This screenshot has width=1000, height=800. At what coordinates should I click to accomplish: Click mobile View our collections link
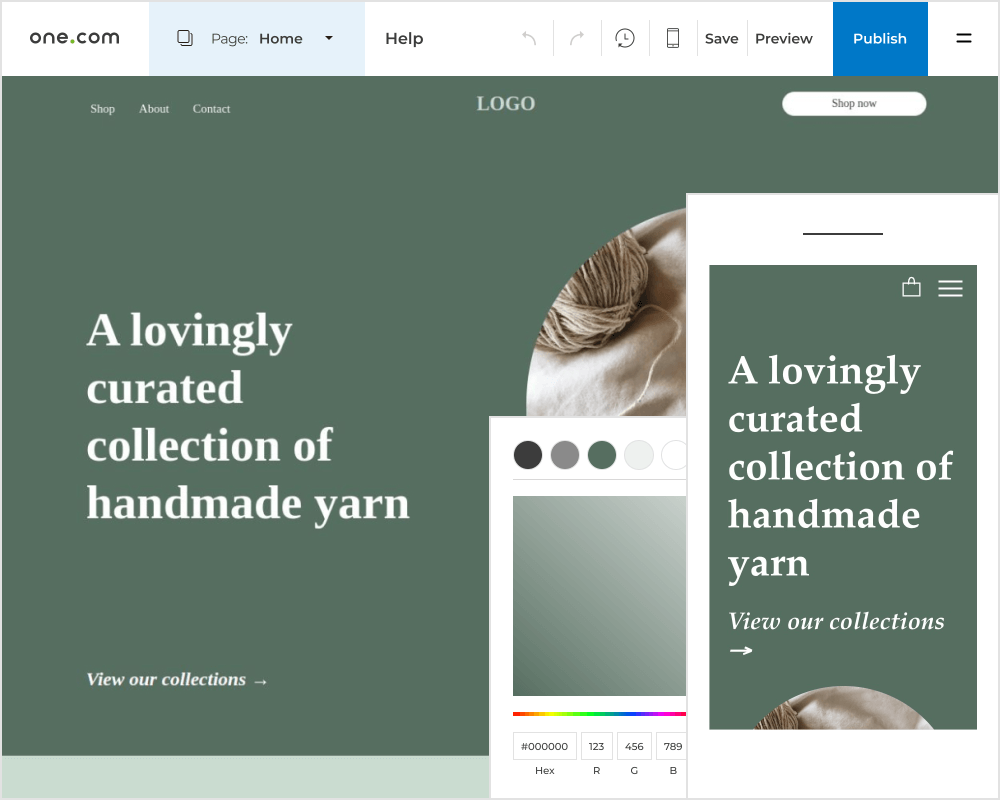click(836, 621)
